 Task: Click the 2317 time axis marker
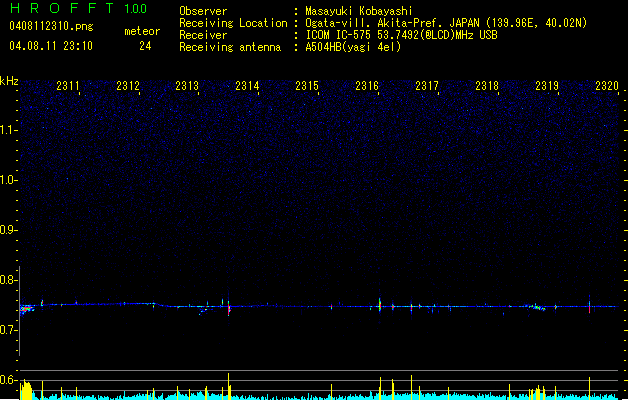[427, 85]
